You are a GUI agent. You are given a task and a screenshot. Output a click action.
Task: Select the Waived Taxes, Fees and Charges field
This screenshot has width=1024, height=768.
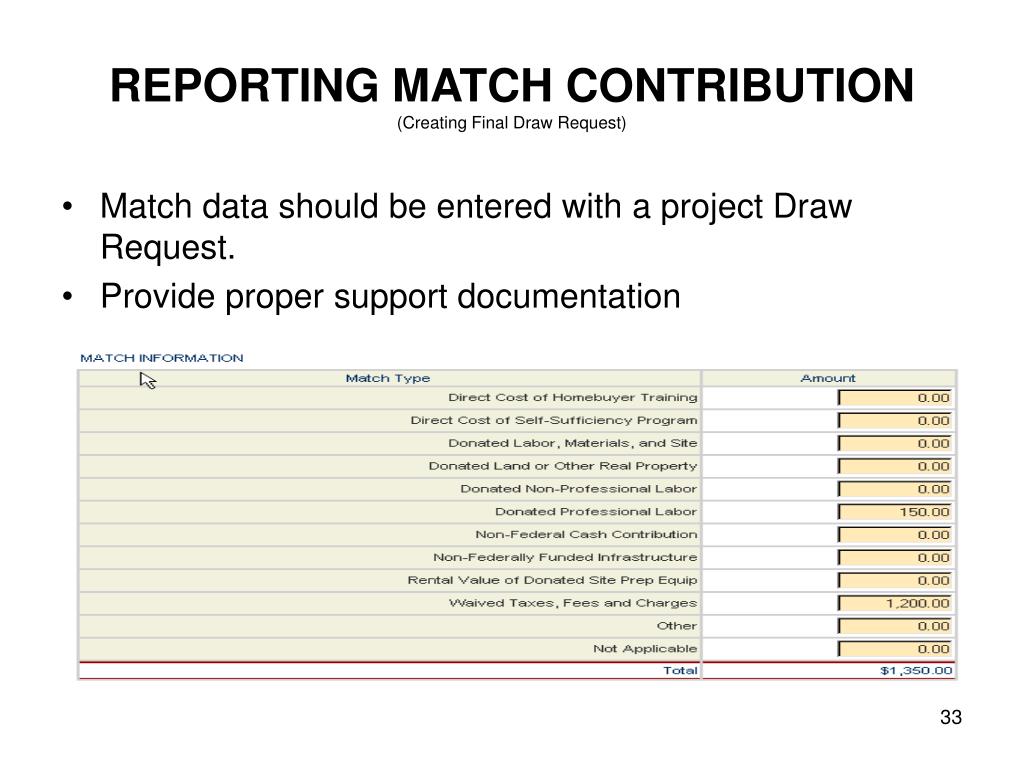[895, 603]
